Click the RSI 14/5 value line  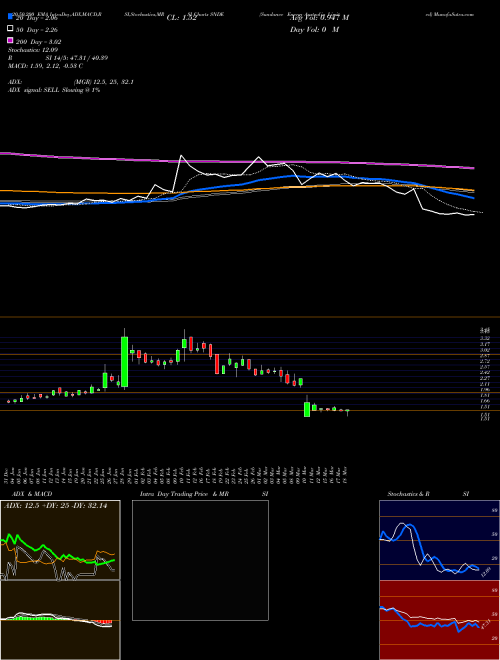tap(58, 58)
